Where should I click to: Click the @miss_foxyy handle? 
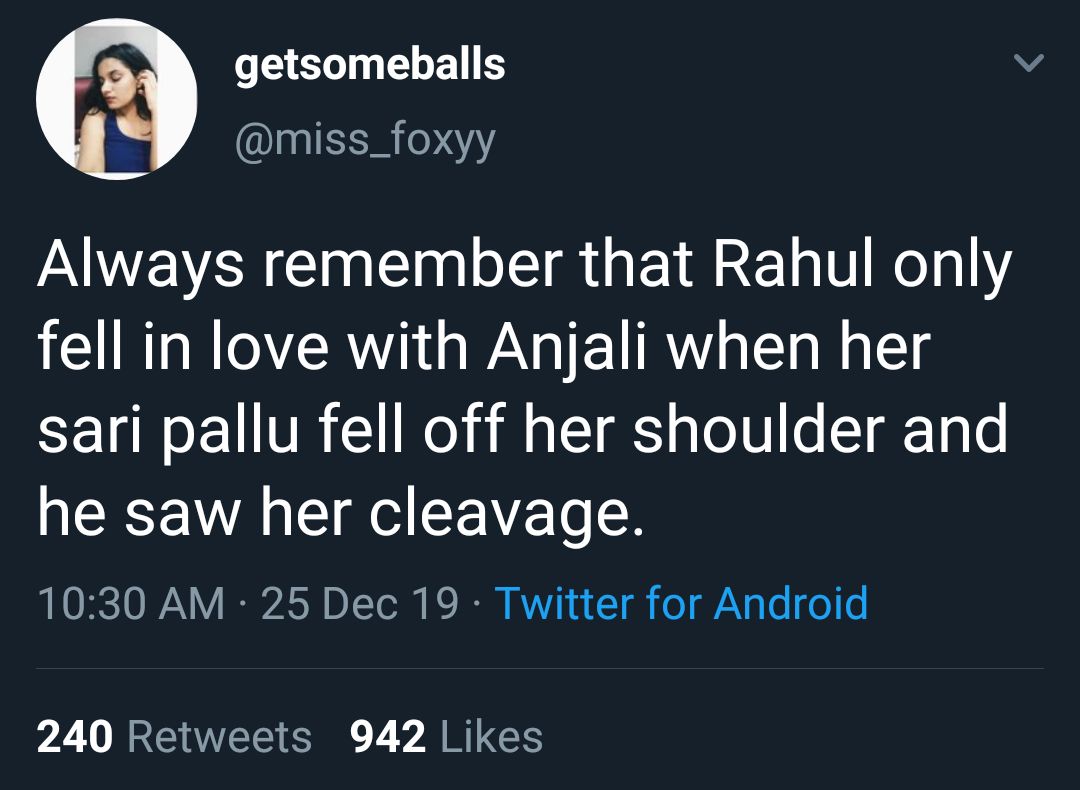click(364, 141)
